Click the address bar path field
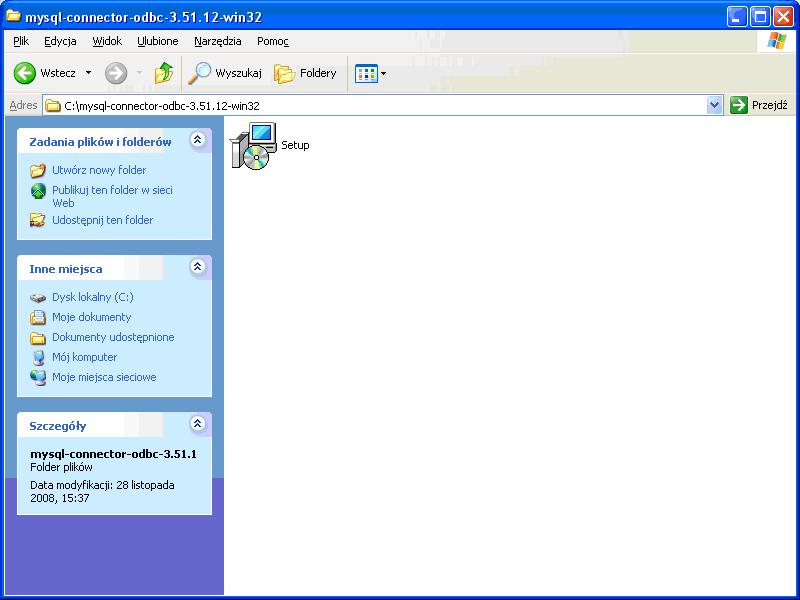The width and height of the screenshot is (800, 600). point(380,105)
